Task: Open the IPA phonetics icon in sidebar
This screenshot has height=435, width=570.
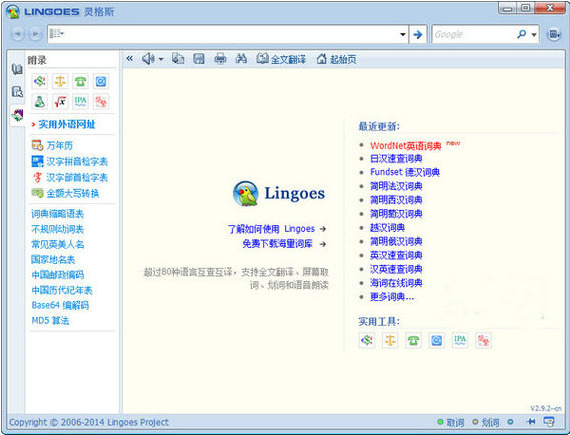Action: (80, 101)
